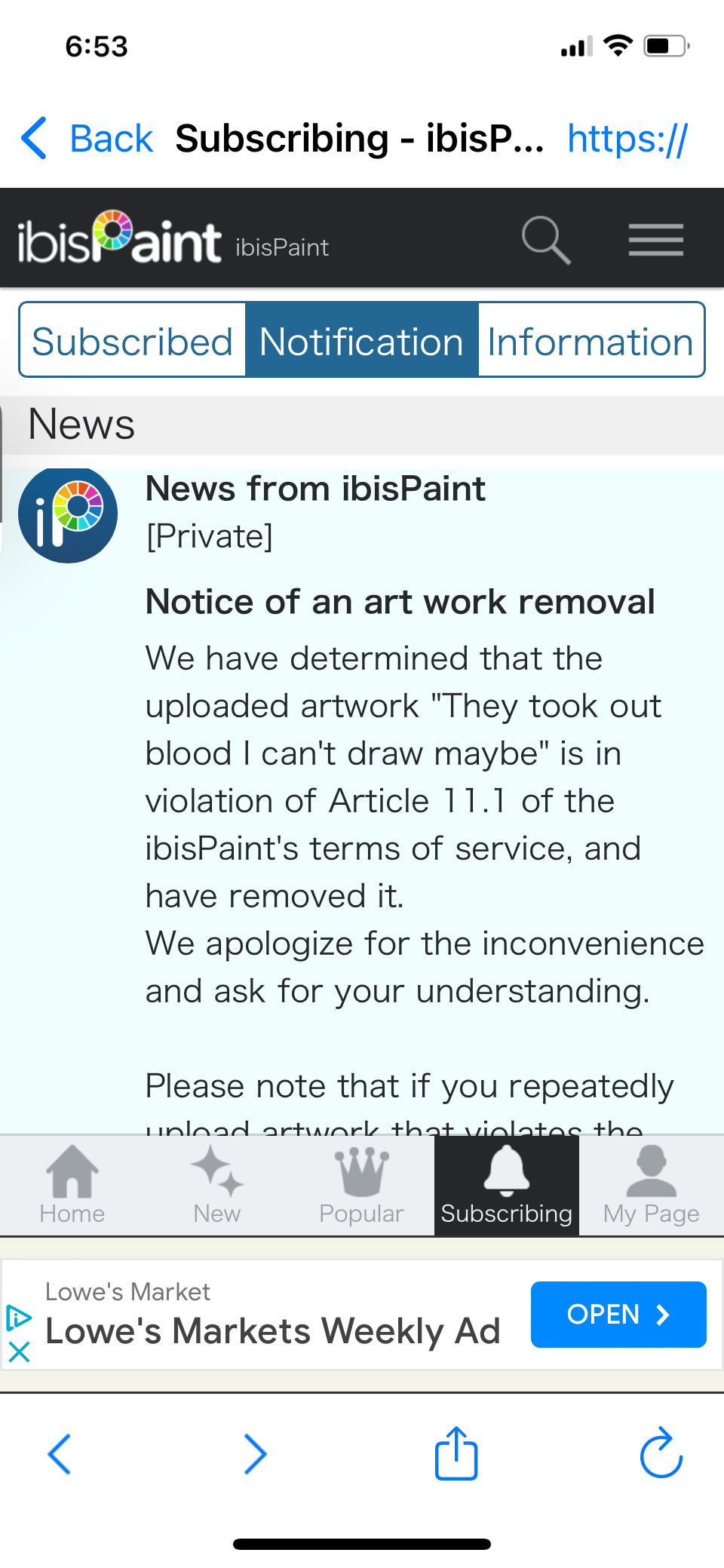Go back with the browser left arrow

tap(60, 1453)
